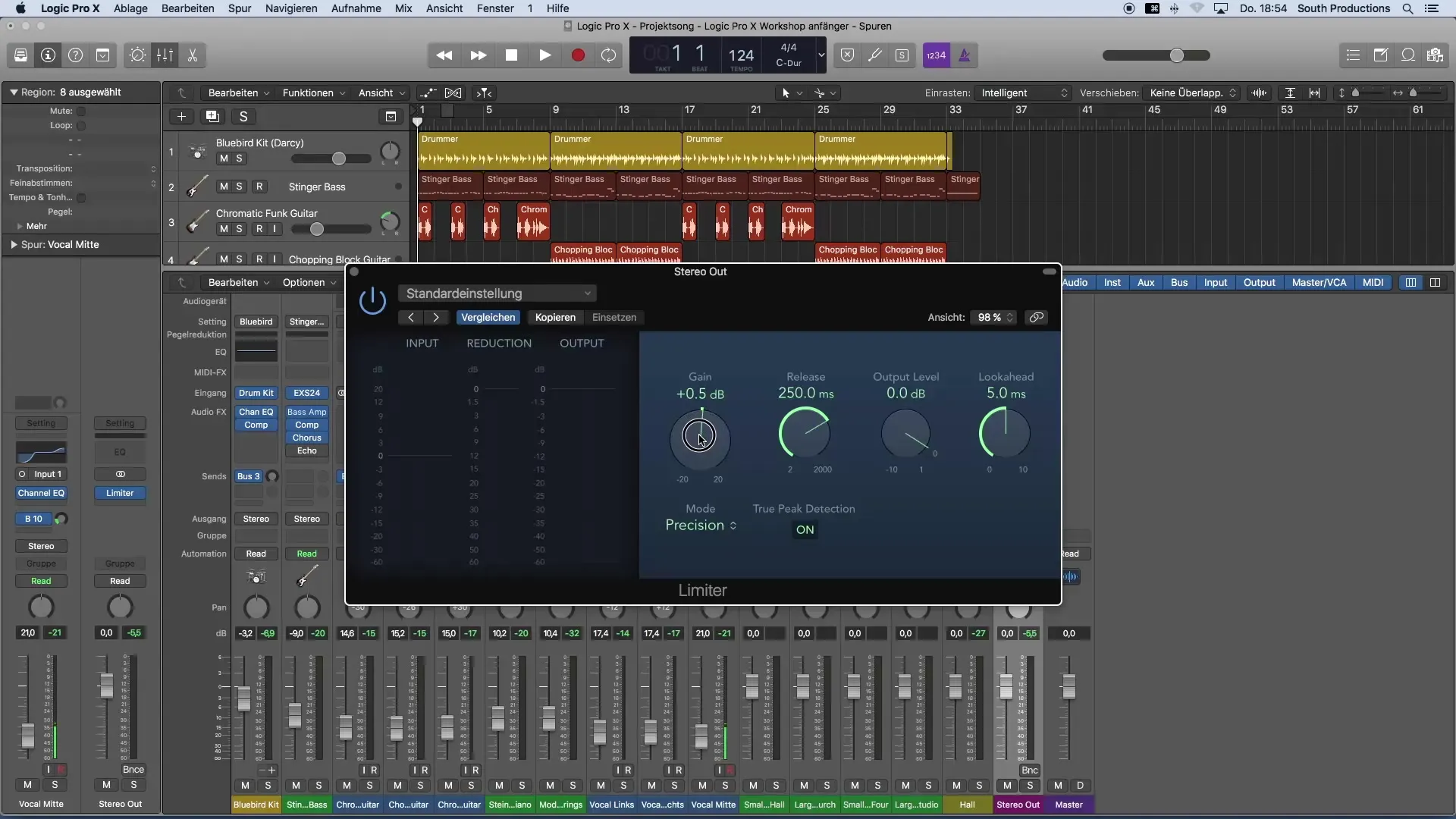Rewind the playhead

point(444,55)
